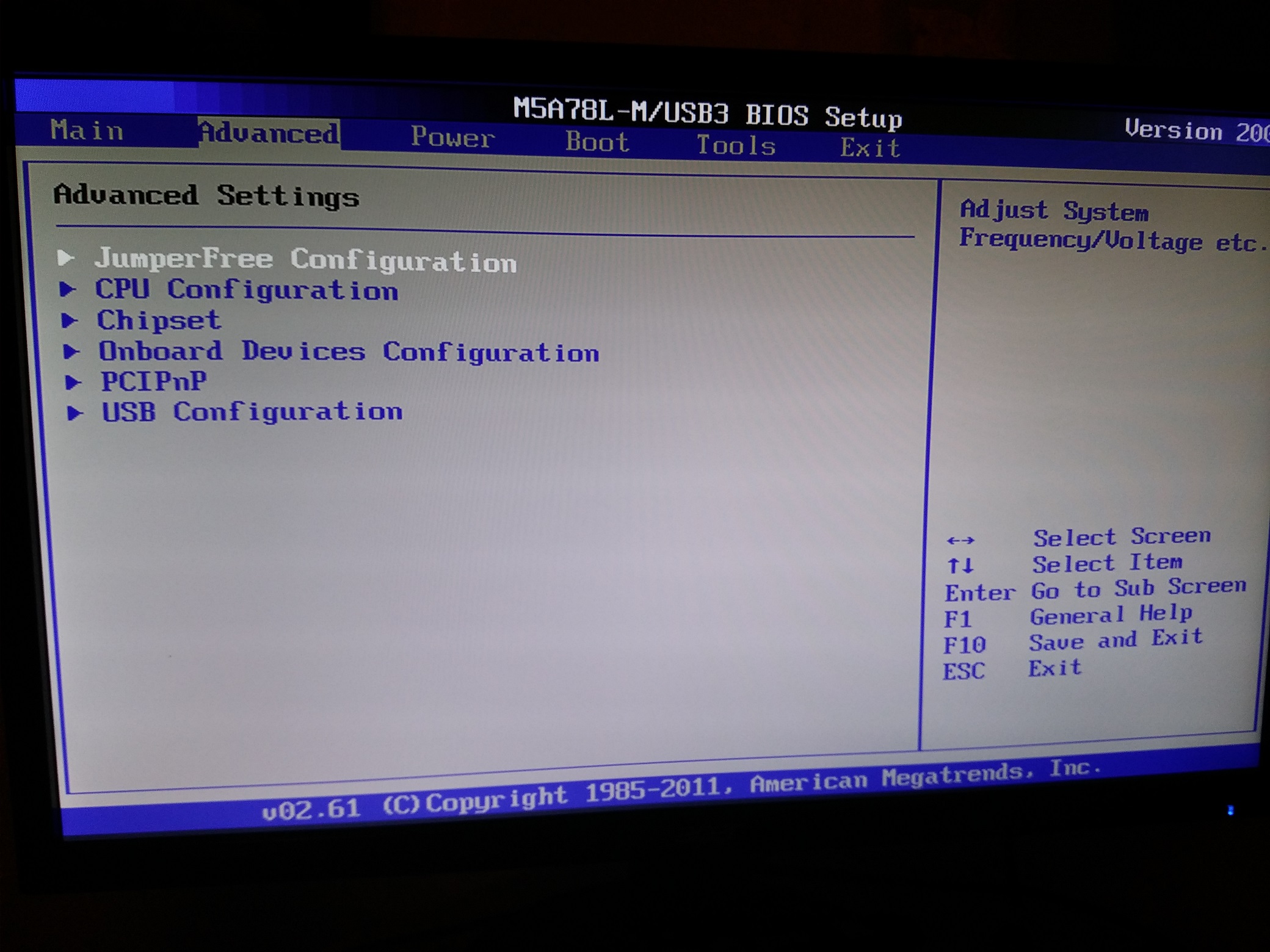Open Onboard Devices Configuration
Viewport: 1270px width, 952px height.
tap(349, 352)
